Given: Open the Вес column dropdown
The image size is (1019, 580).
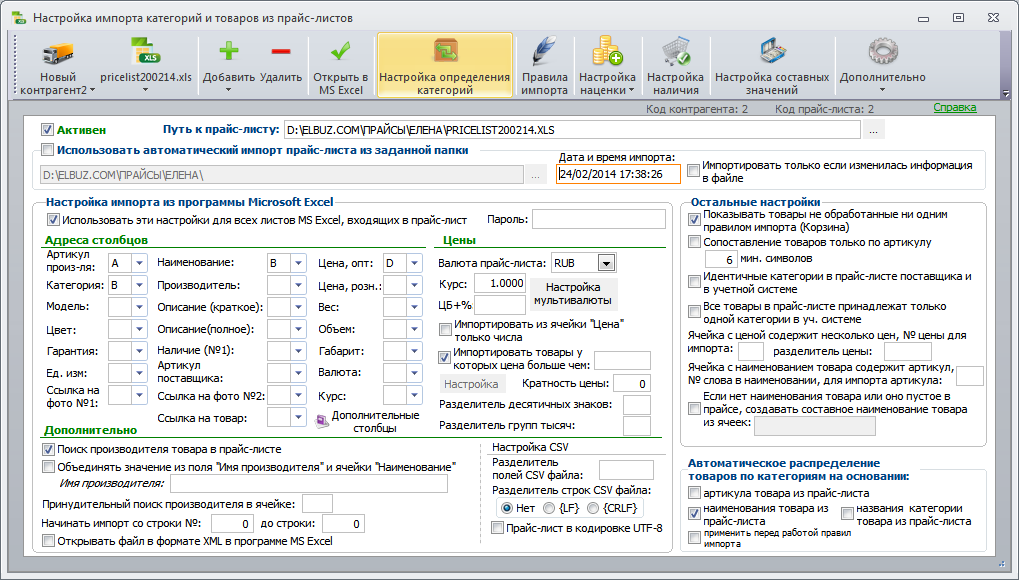Looking at the screenshot, I should point(415,307).
